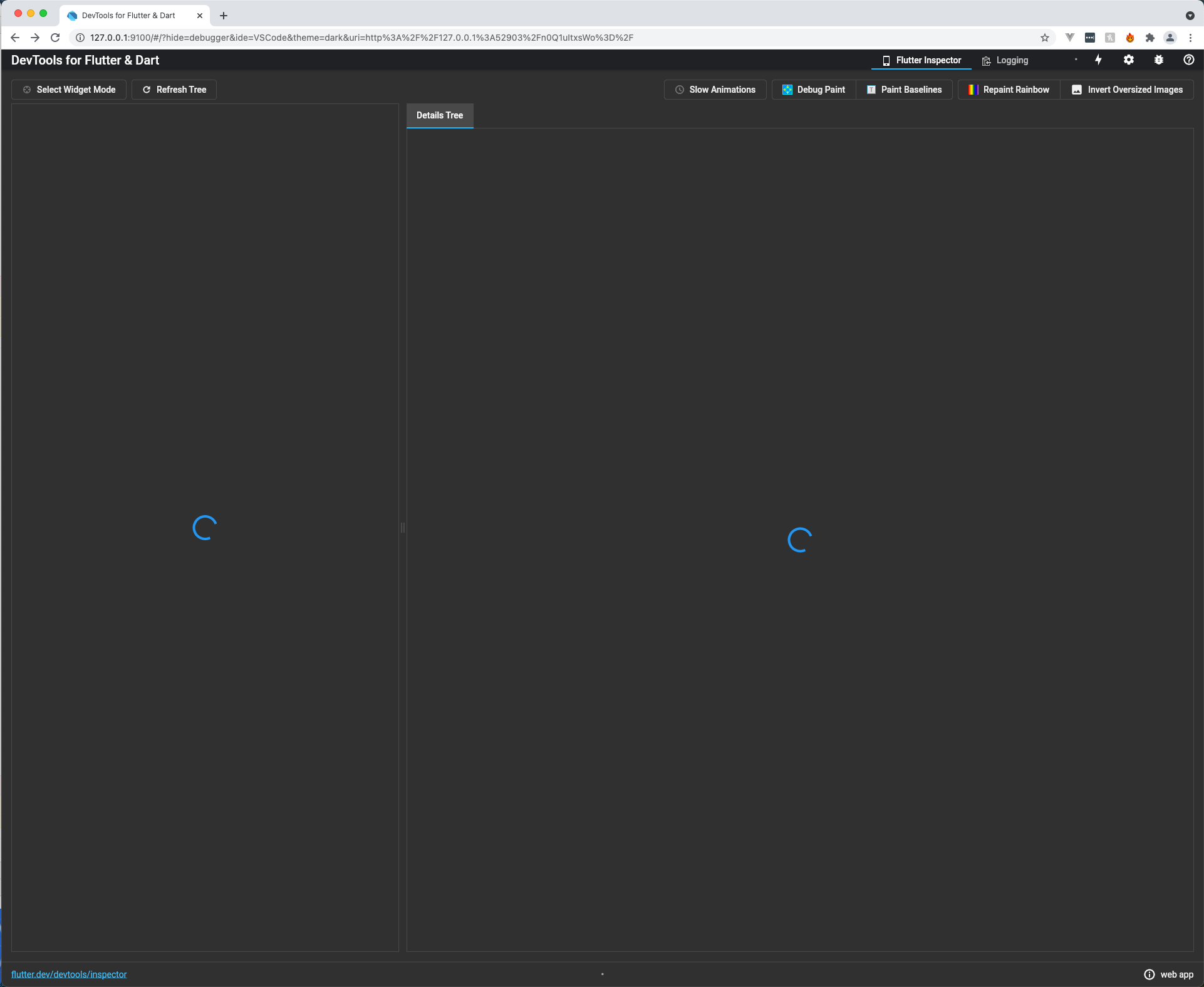Click the lightning bolt icon in the DevTools bar
Image resolution: width=1204 pixels, height=987 pixels.
(x=1099, y=60)
